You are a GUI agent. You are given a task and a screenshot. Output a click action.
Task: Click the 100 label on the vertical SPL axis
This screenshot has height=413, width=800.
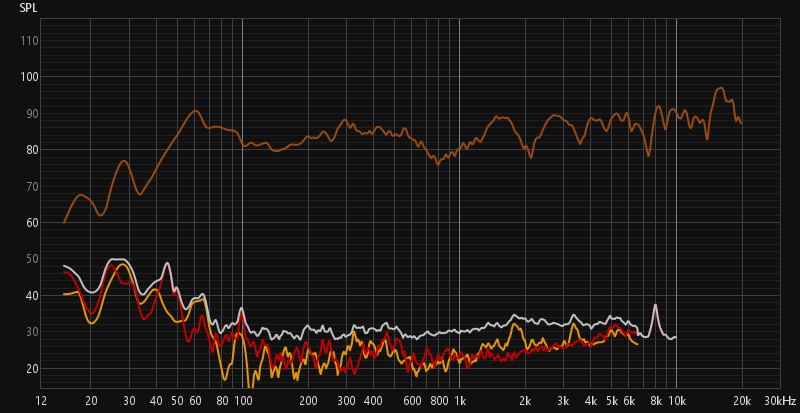pos(28,77)
